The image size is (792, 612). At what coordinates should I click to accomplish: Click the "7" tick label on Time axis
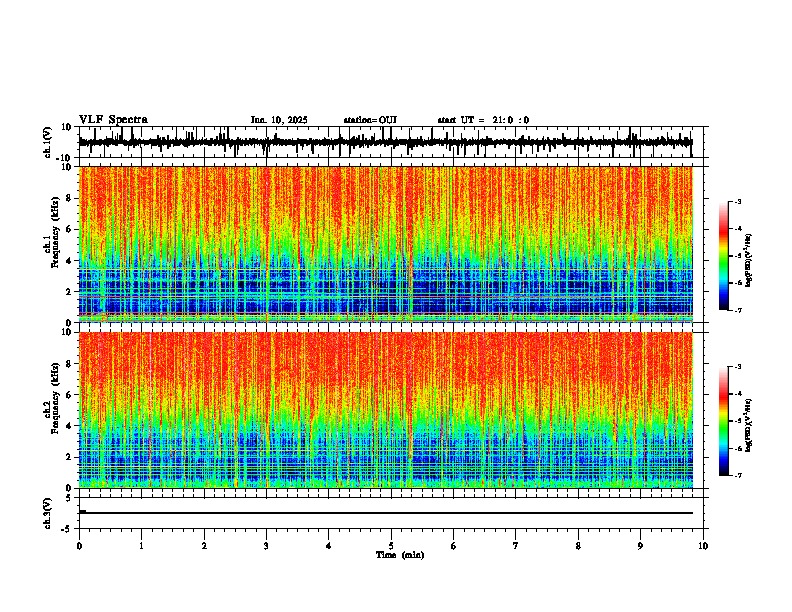[x=516, y=546]
